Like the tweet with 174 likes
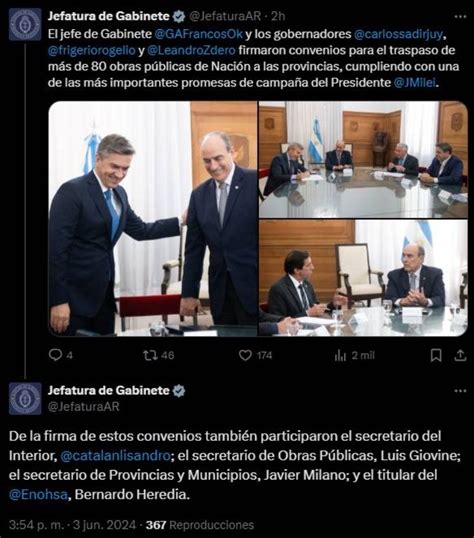 point(245,355)
